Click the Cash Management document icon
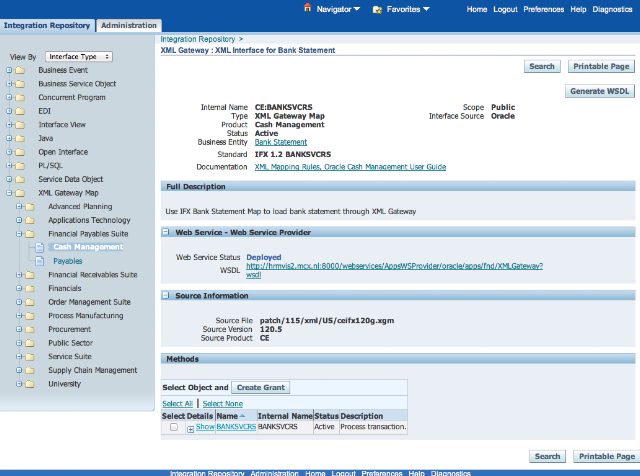Screen dimensions: 640x476 point(40,247)
